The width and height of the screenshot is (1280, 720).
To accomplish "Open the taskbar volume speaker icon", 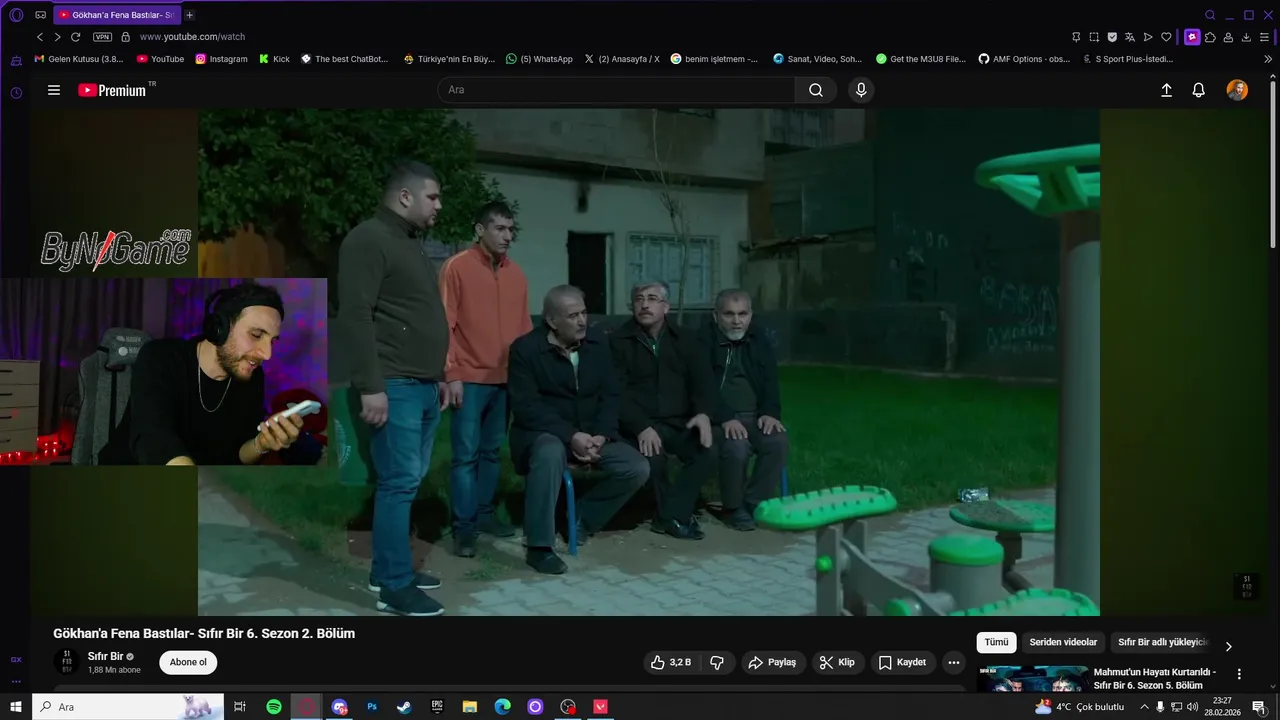I will [x=1192, y=707].
